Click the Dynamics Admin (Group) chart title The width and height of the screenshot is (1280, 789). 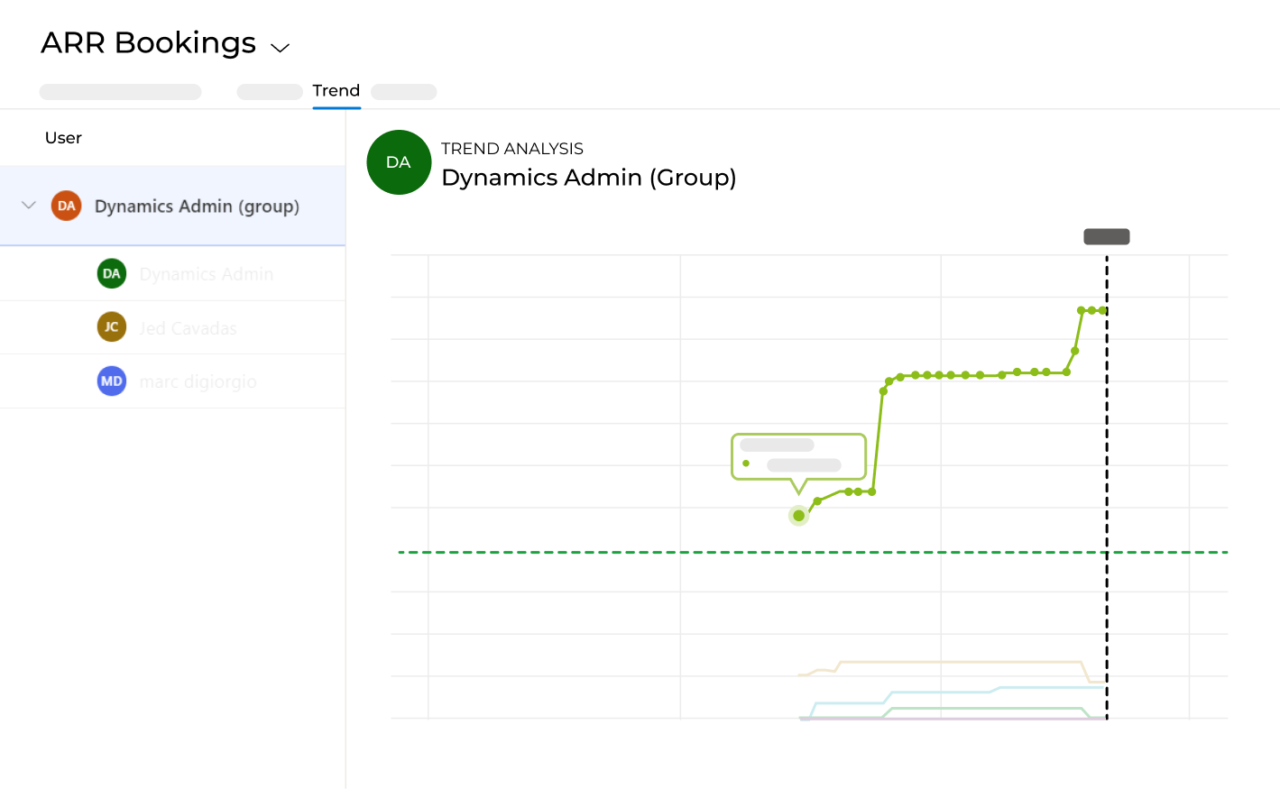(588, 178)
